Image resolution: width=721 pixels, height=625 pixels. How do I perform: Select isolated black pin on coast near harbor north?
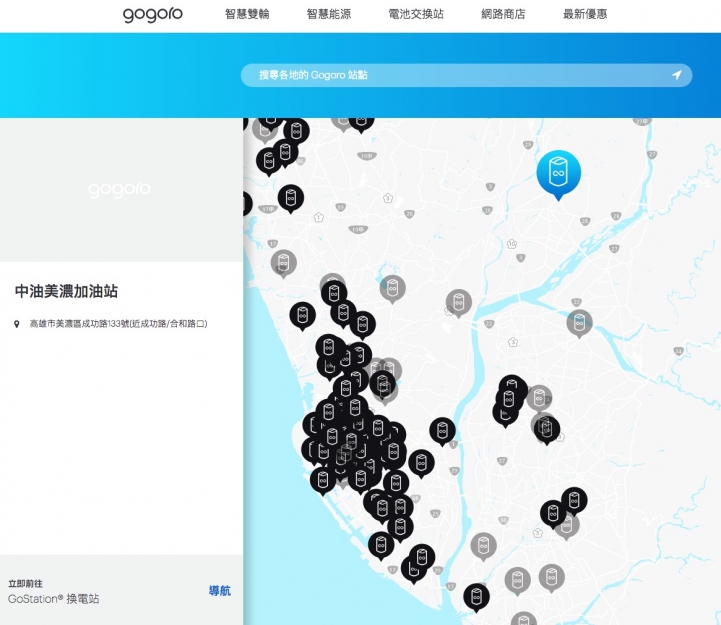[302, 316]
